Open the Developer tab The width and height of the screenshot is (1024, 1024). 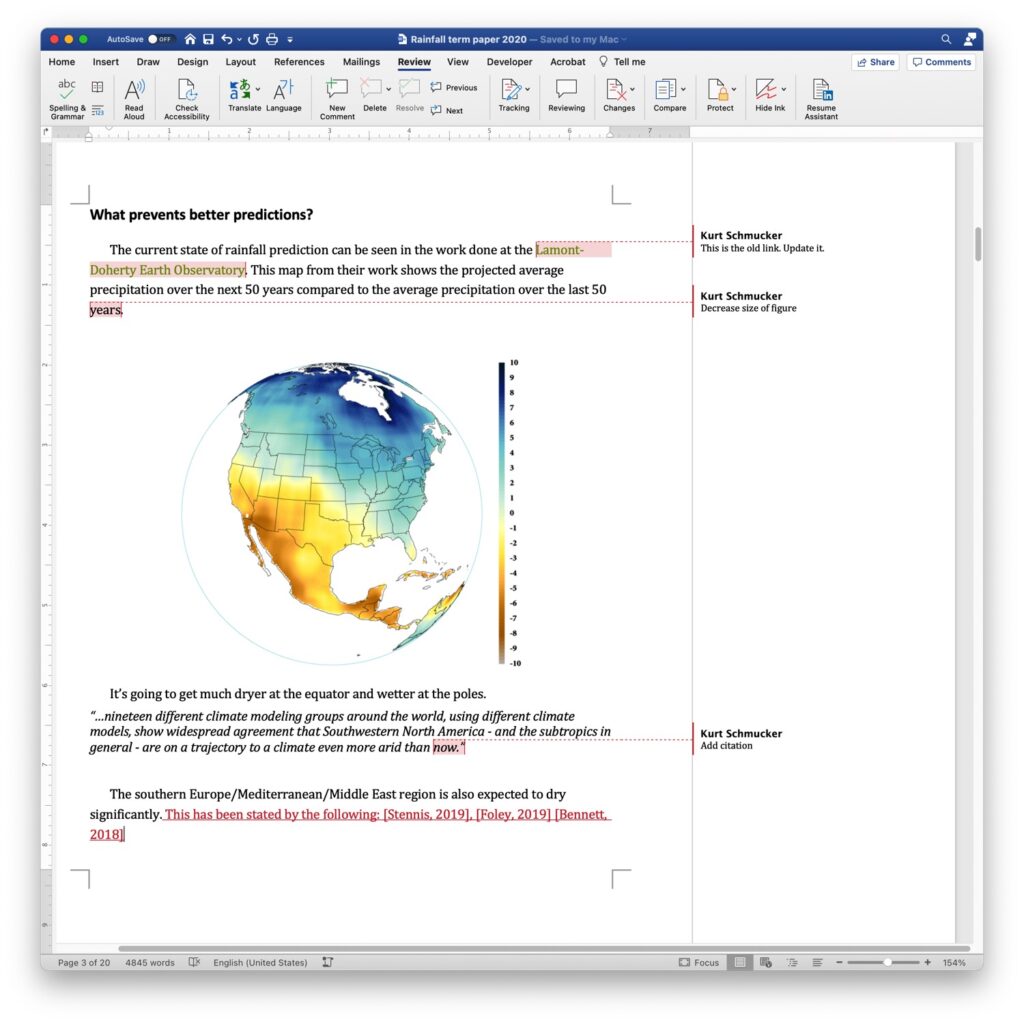point(509,61)
